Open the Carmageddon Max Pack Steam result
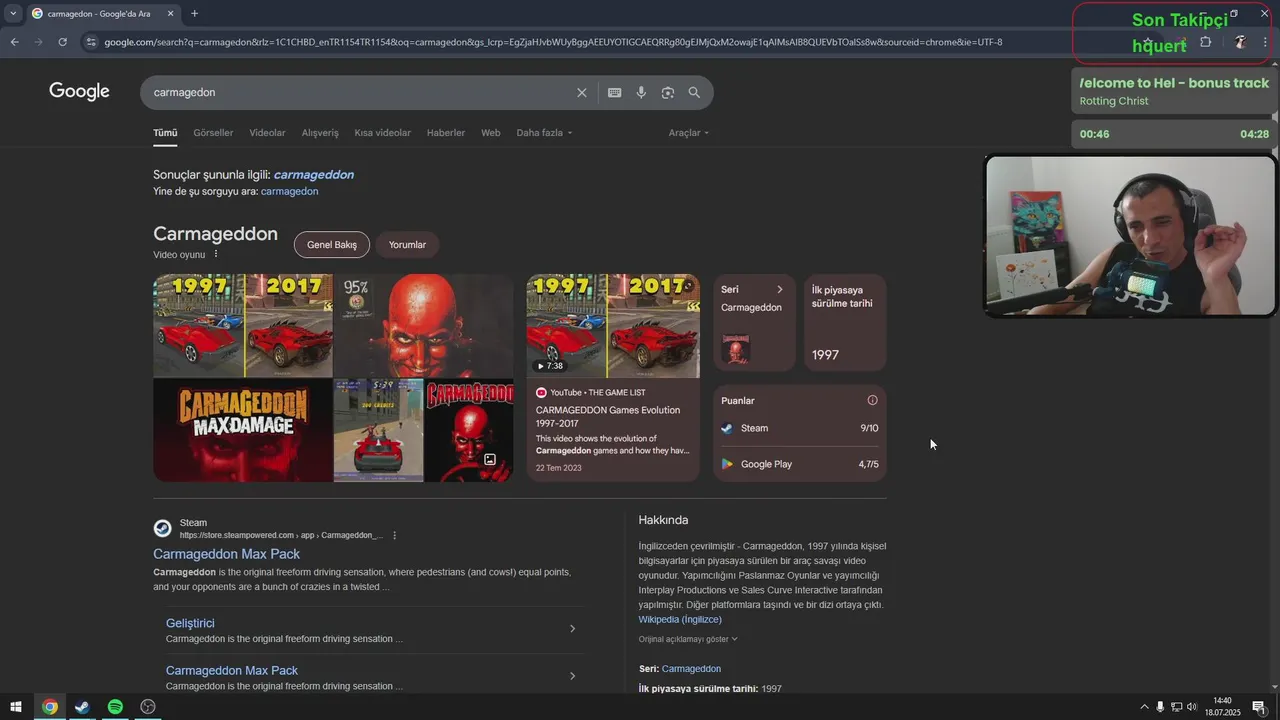1280x720 pixels. click(x=226, y=554)
